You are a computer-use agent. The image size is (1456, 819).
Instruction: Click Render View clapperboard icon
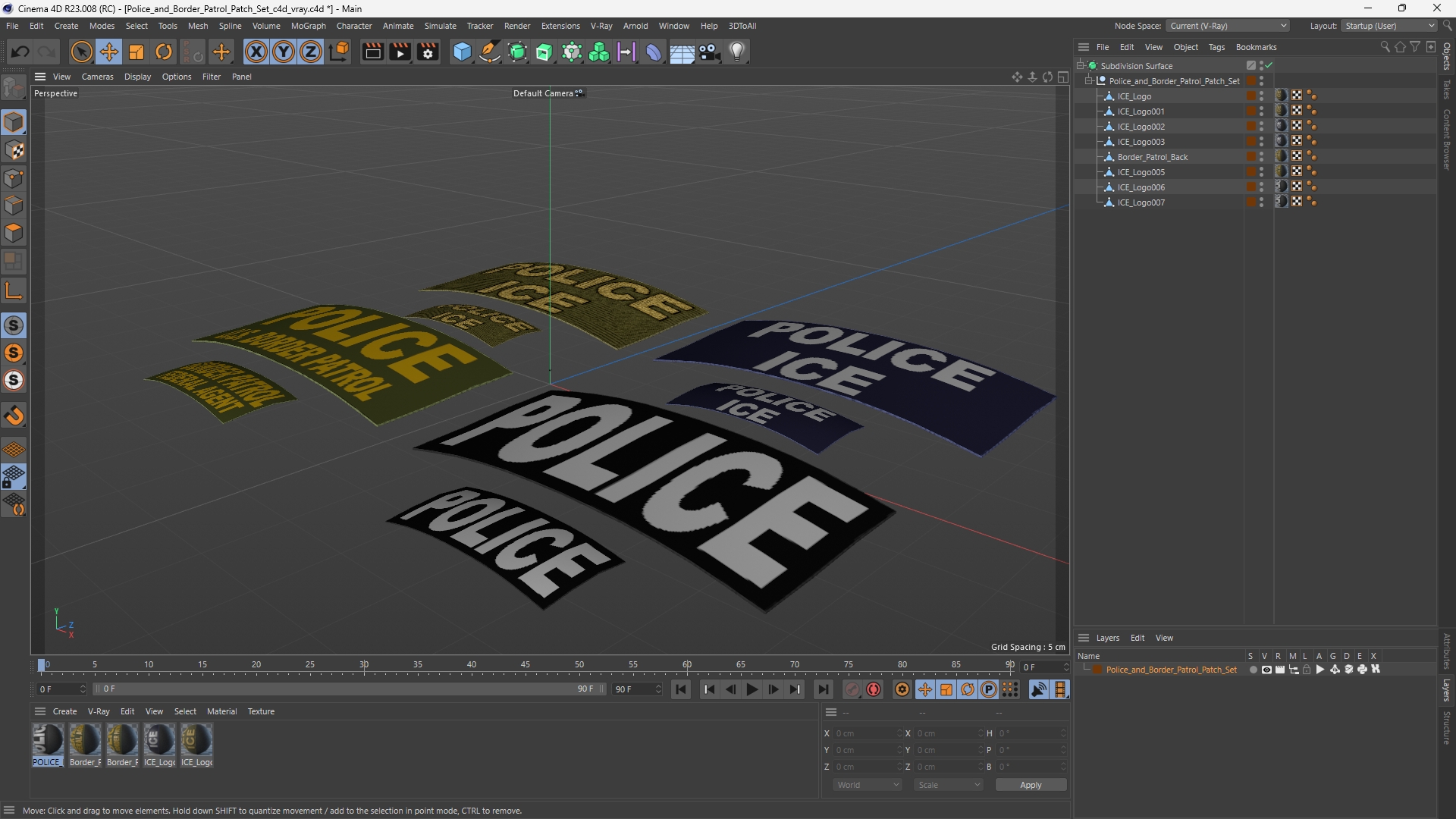click(372, 52)
